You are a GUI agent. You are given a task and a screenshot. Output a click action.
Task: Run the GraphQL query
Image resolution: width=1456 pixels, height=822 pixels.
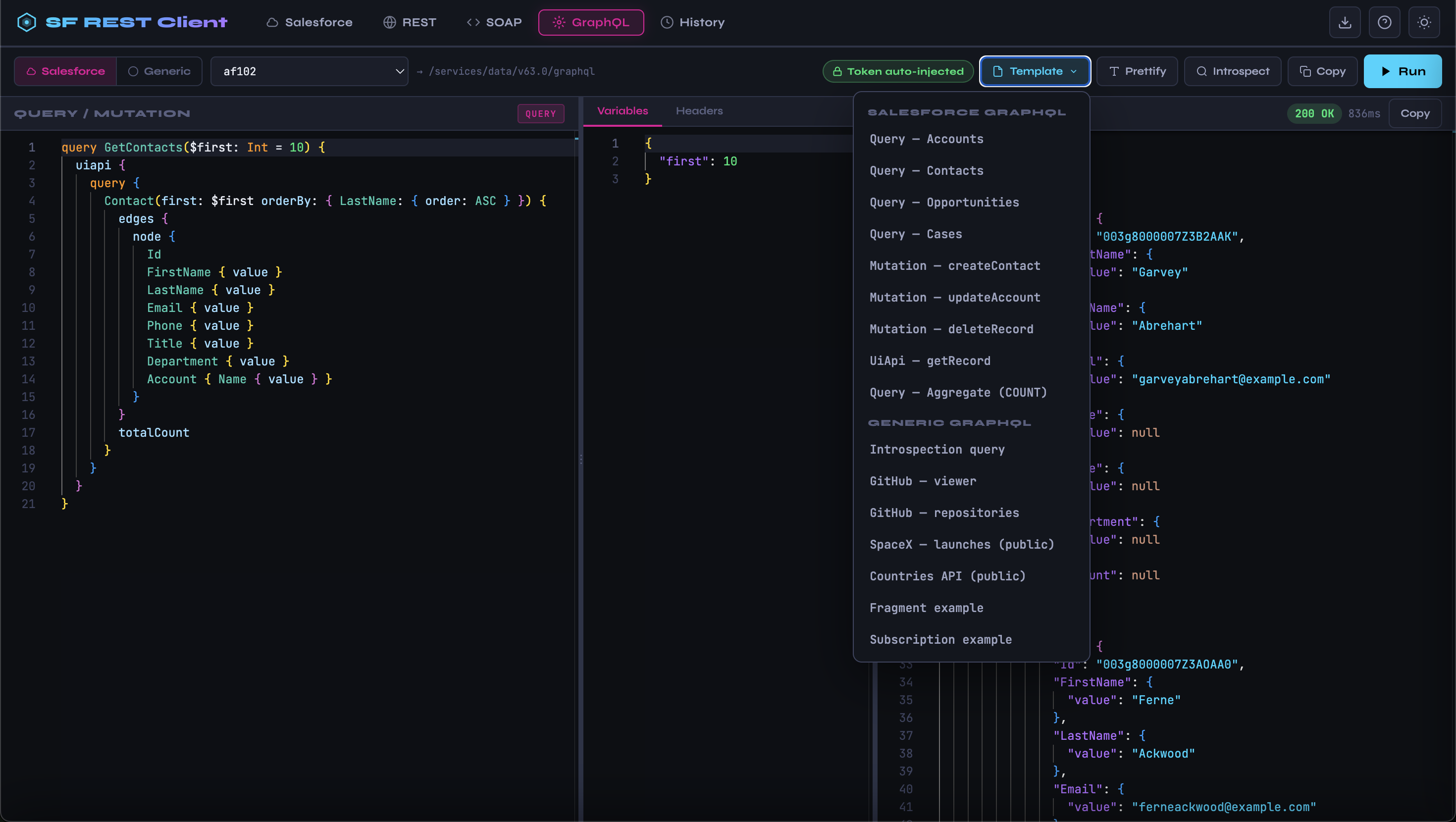click(1403, 71)
